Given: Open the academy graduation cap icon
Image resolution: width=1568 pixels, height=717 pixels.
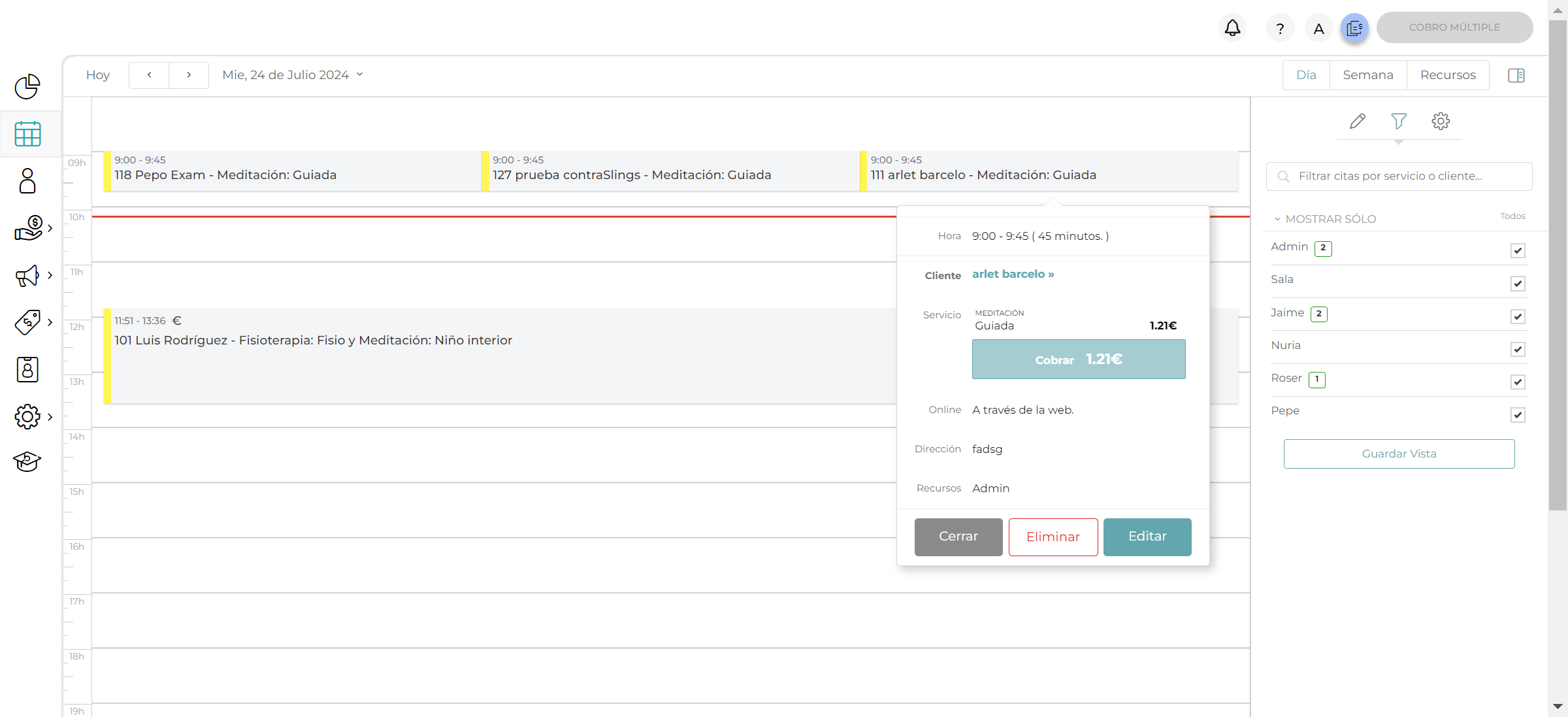Looking at the screenshot, I should [x=27, y=461].
